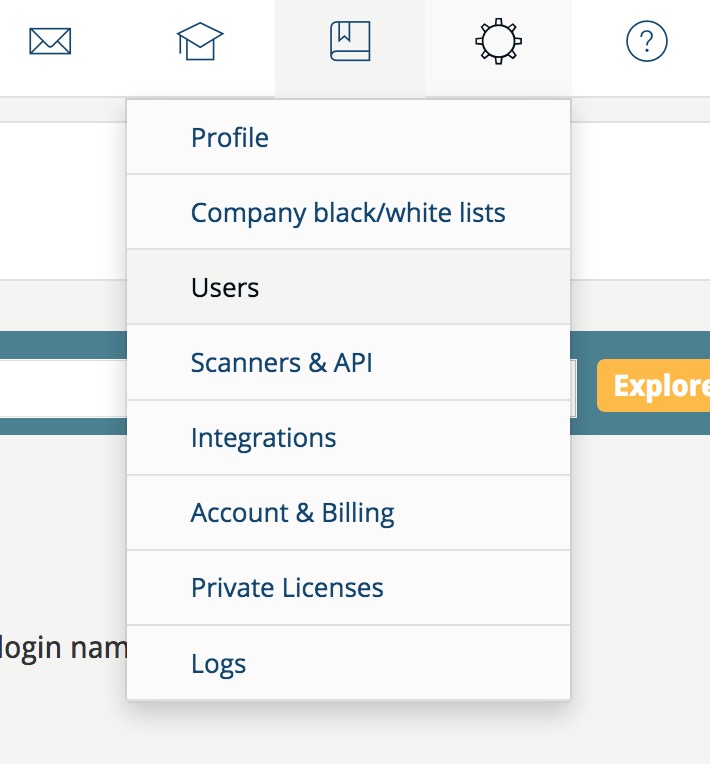Click the orange Explore button

[653, 385]
